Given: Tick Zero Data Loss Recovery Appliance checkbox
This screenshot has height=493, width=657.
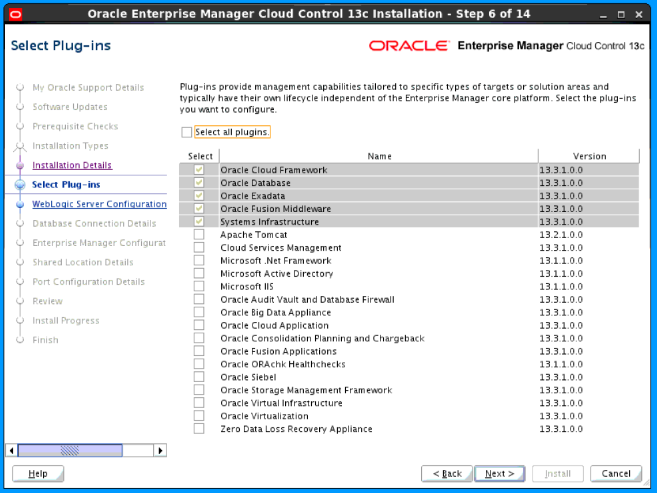Looking at the screenshot, I should coord(199,429).
